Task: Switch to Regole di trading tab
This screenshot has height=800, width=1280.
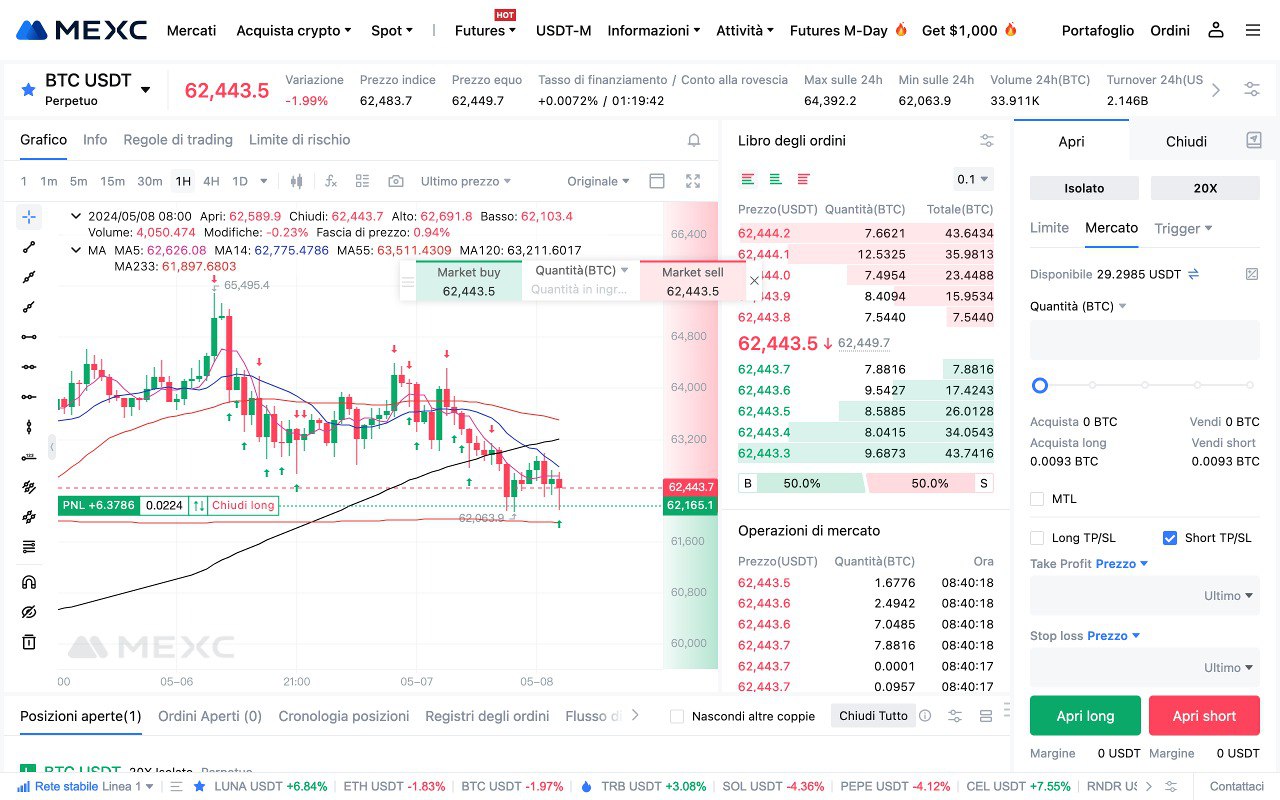Action: point(178,140)
